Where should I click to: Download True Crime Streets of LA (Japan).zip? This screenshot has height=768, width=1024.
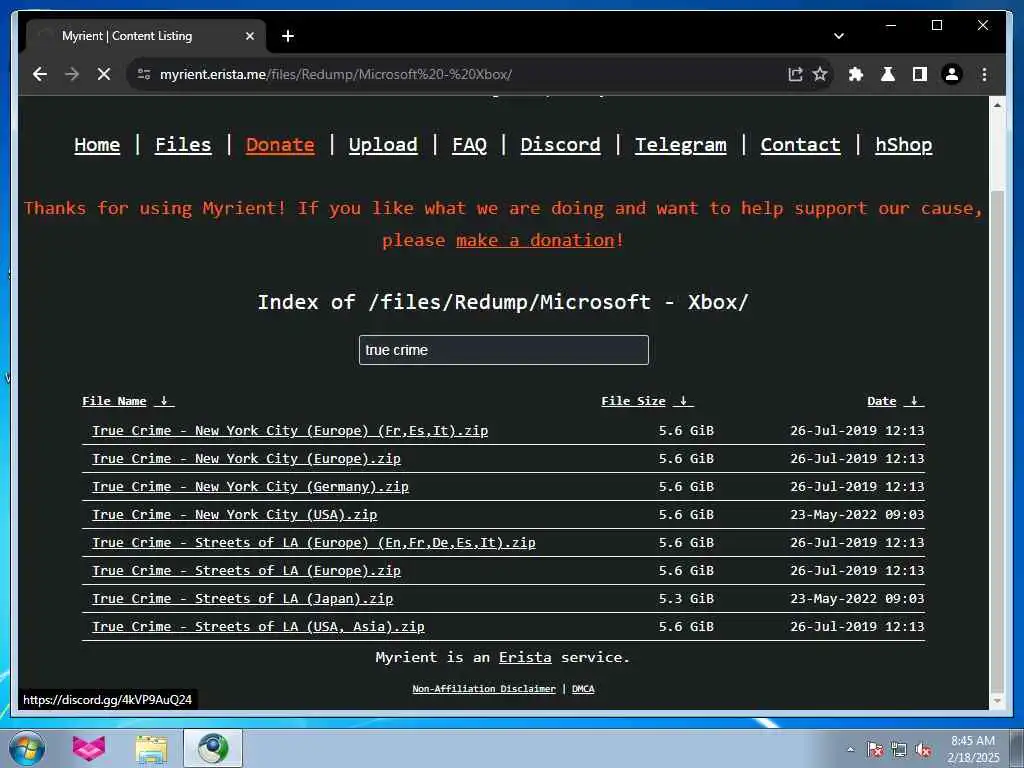(x=242, y=600)
